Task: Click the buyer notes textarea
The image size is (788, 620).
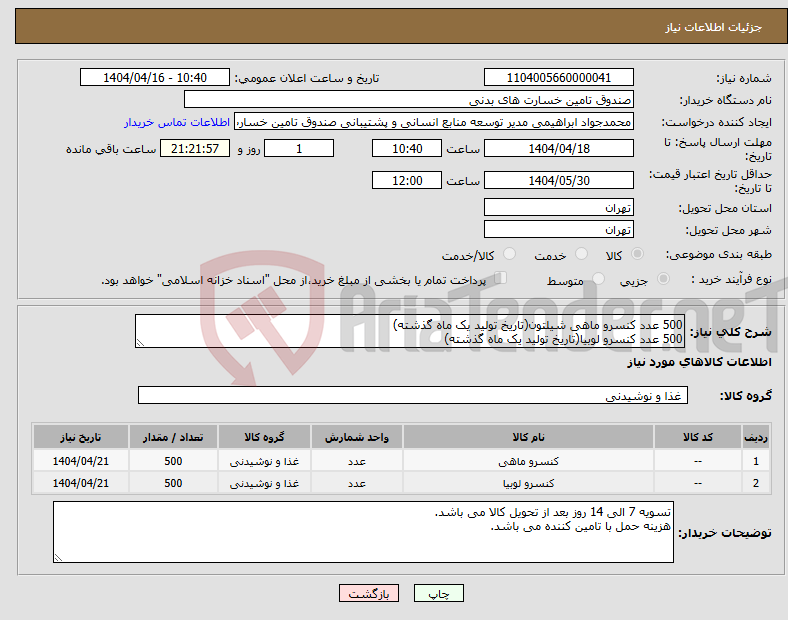Action: click(x=363, y=532)
